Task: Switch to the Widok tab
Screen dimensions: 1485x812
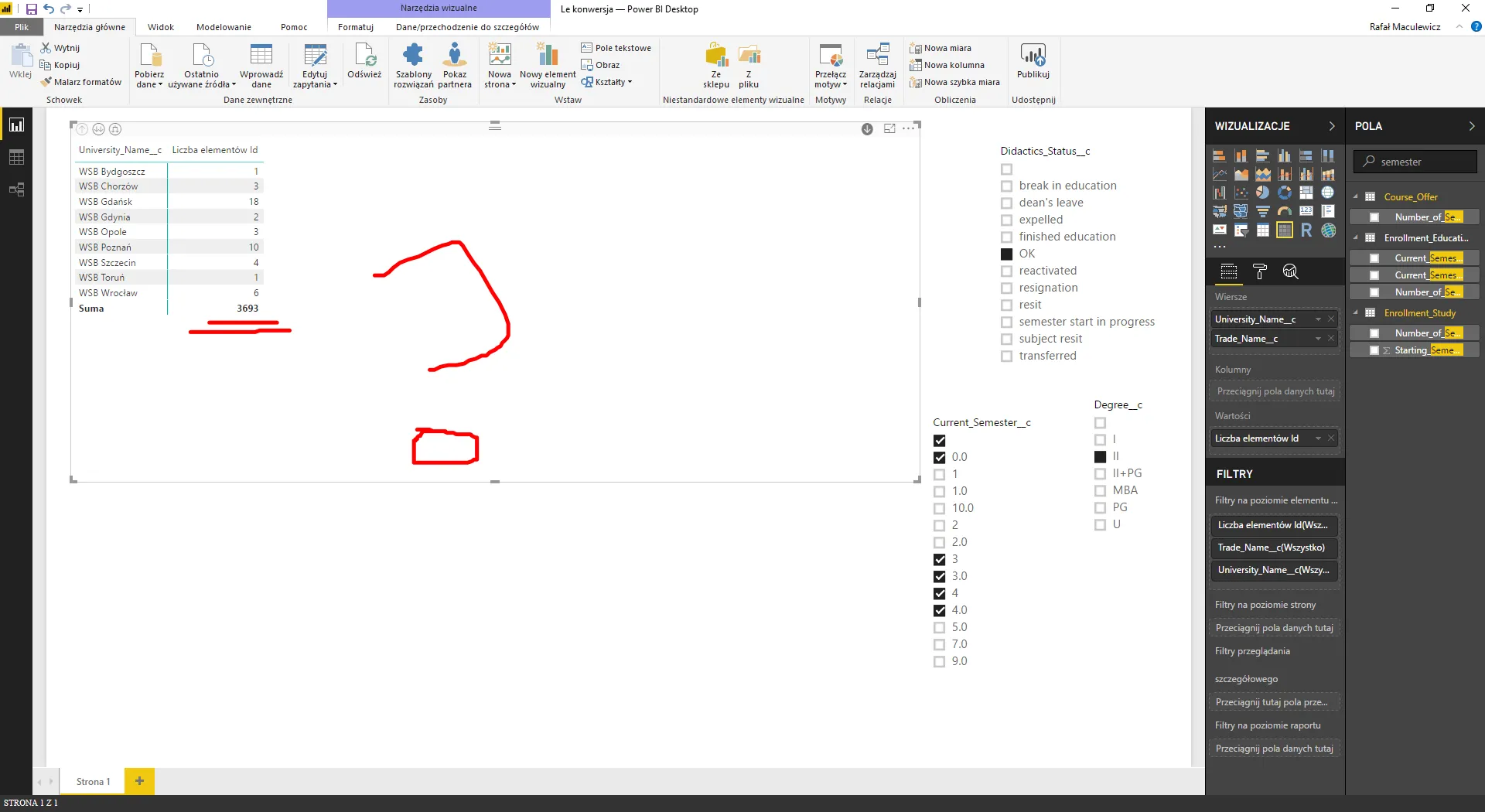Action: (161, 27)
